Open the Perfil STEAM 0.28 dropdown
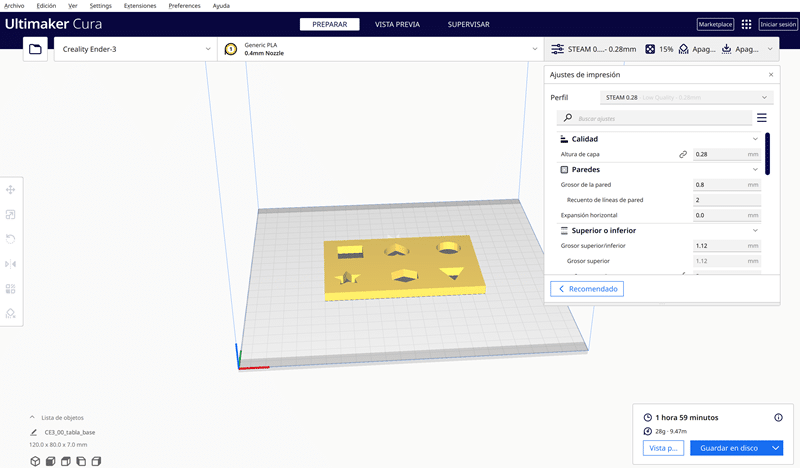 point(687,97)
